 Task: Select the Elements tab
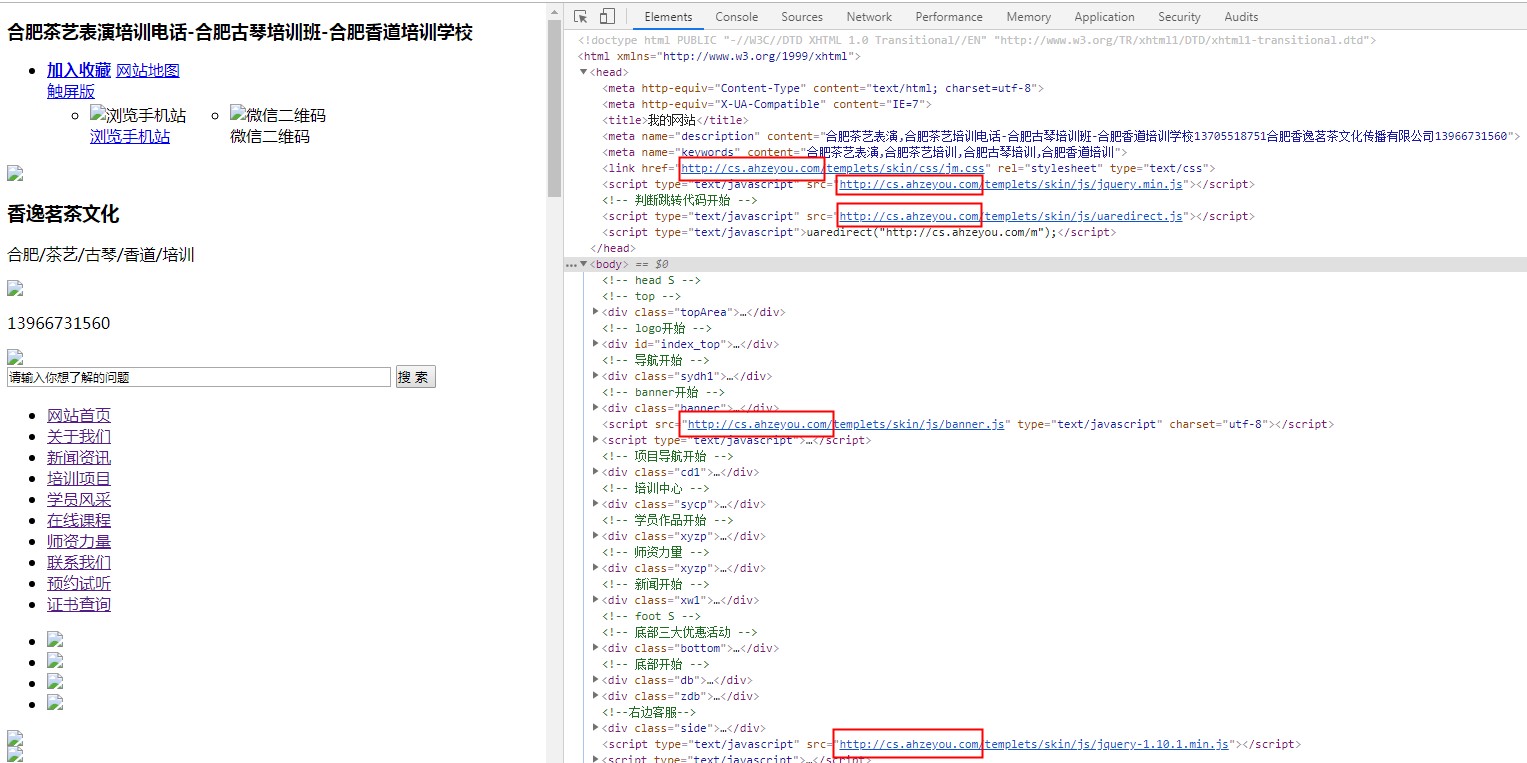[668, 17]
